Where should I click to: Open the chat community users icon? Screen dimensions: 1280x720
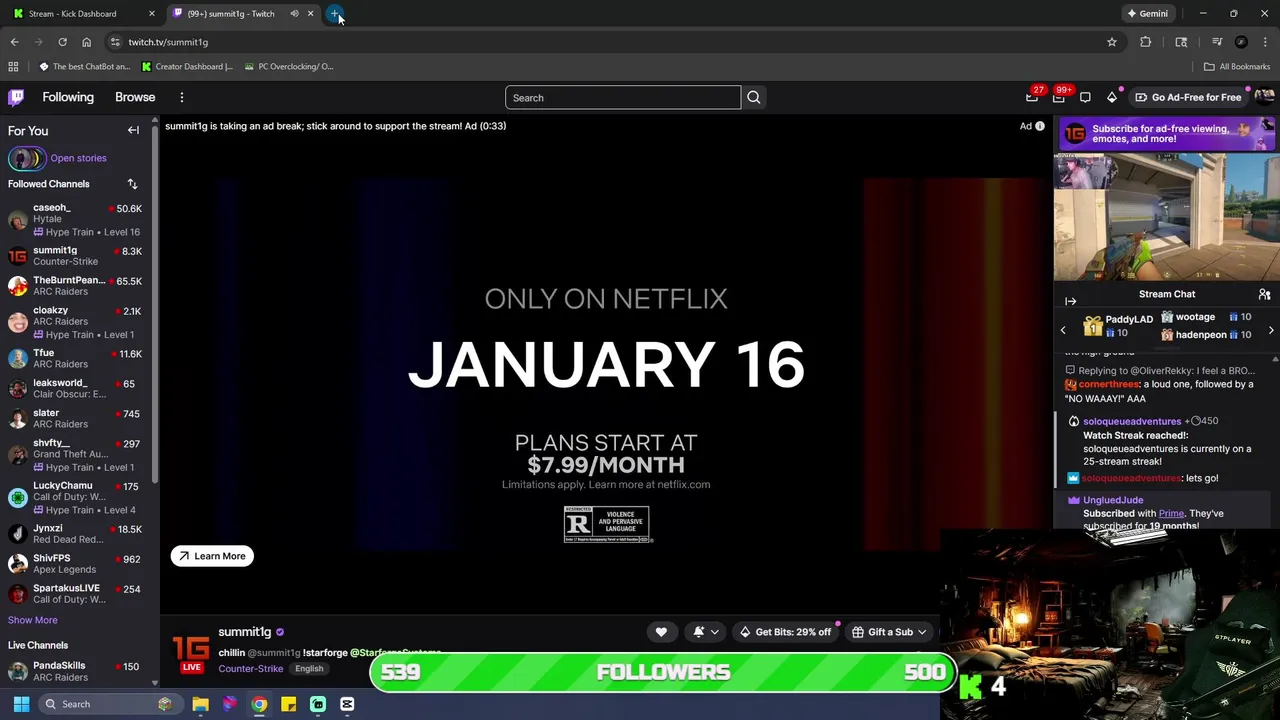1264,294
